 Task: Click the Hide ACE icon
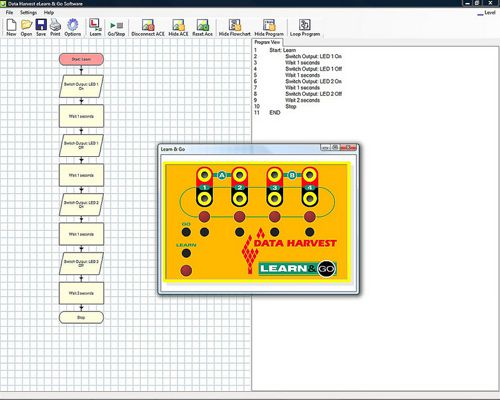coord(178,27)
